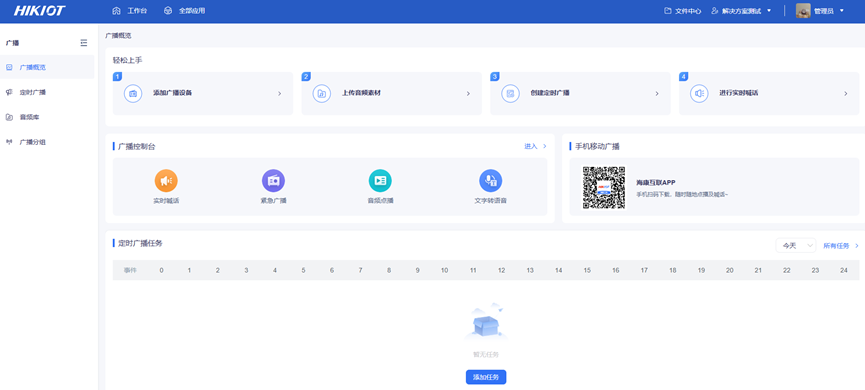Image resolution: width=865 pixels, height=390 pixels.
Task: Click the 添加广播设备 step icon
Action: (x=133, y=93)
